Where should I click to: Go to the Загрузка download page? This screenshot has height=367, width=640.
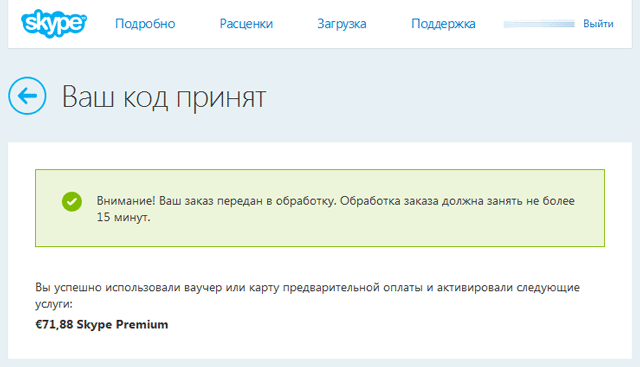coord(342,24)
